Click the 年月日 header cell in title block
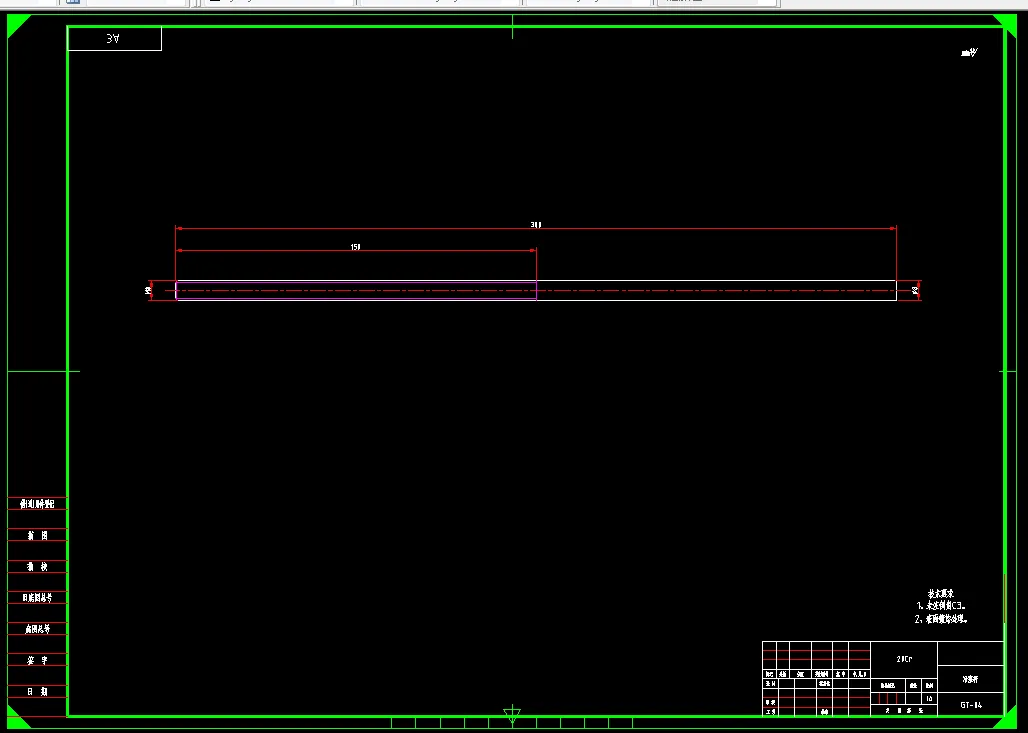The width and height of the screenshot is (1028, 733). click(x=860, y=674)
